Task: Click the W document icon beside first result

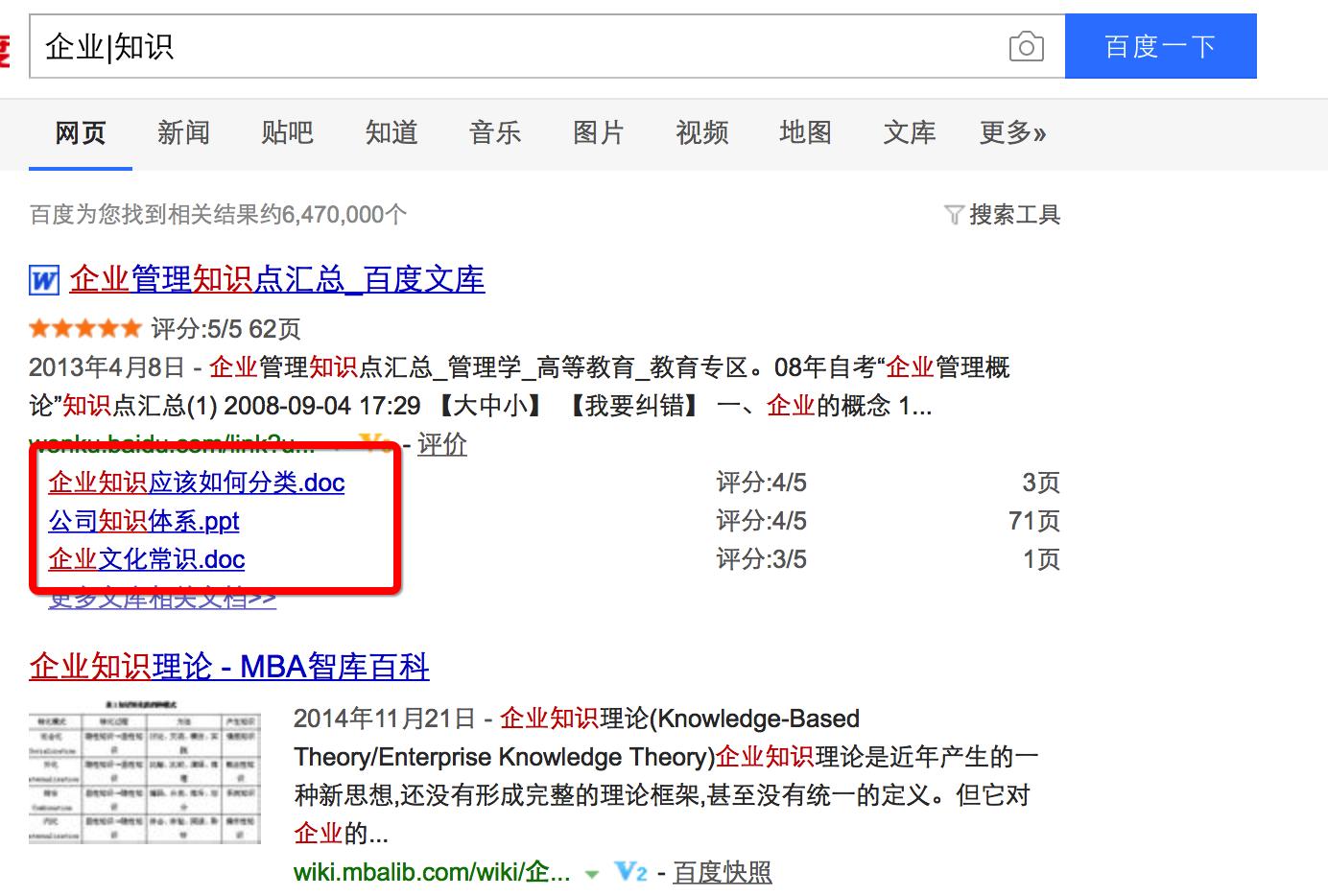Action: click(x=42, y=279)
